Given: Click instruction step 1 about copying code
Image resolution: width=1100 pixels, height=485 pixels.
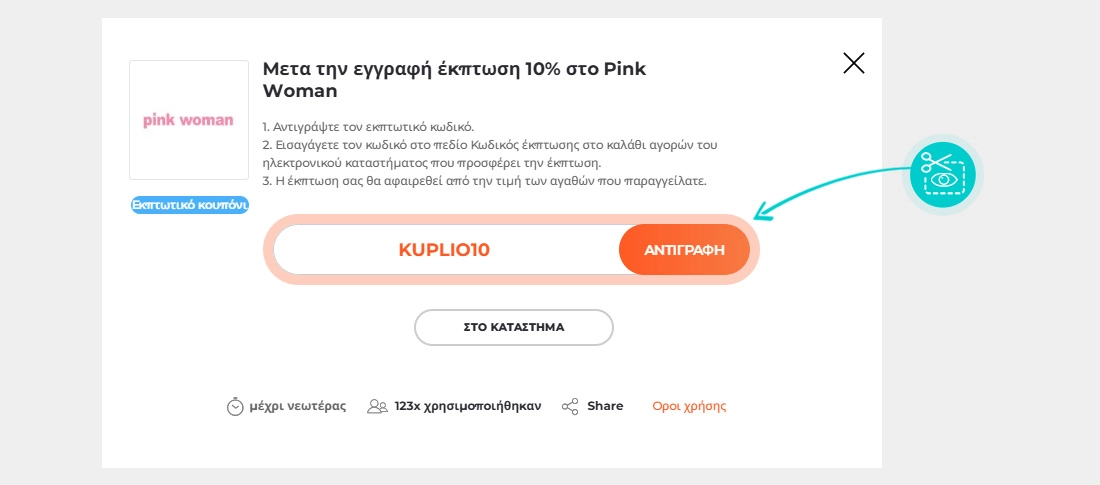Looking at the screenshot, I should coord(367,127).
